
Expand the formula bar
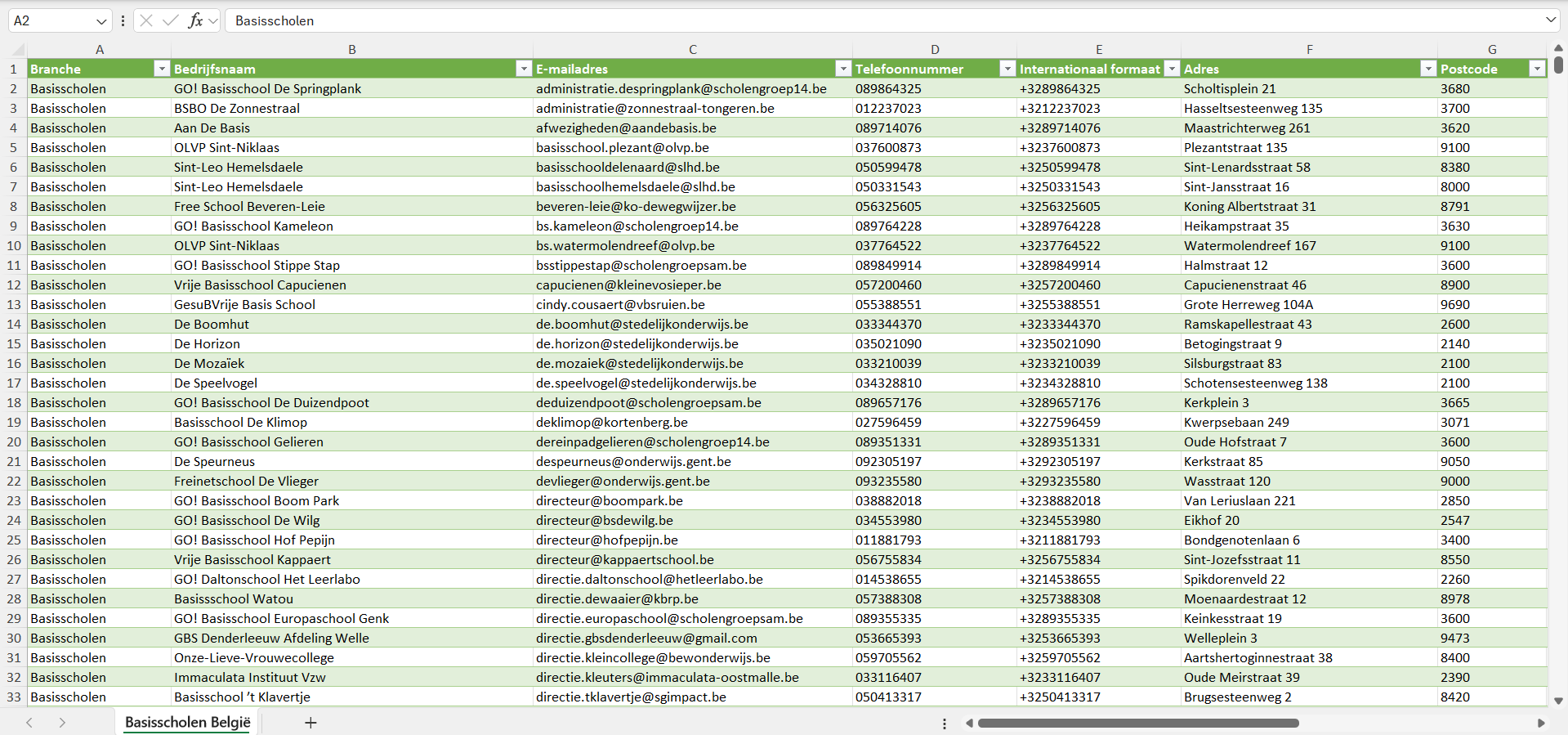pyautogui.click(x=1550, y=20)
